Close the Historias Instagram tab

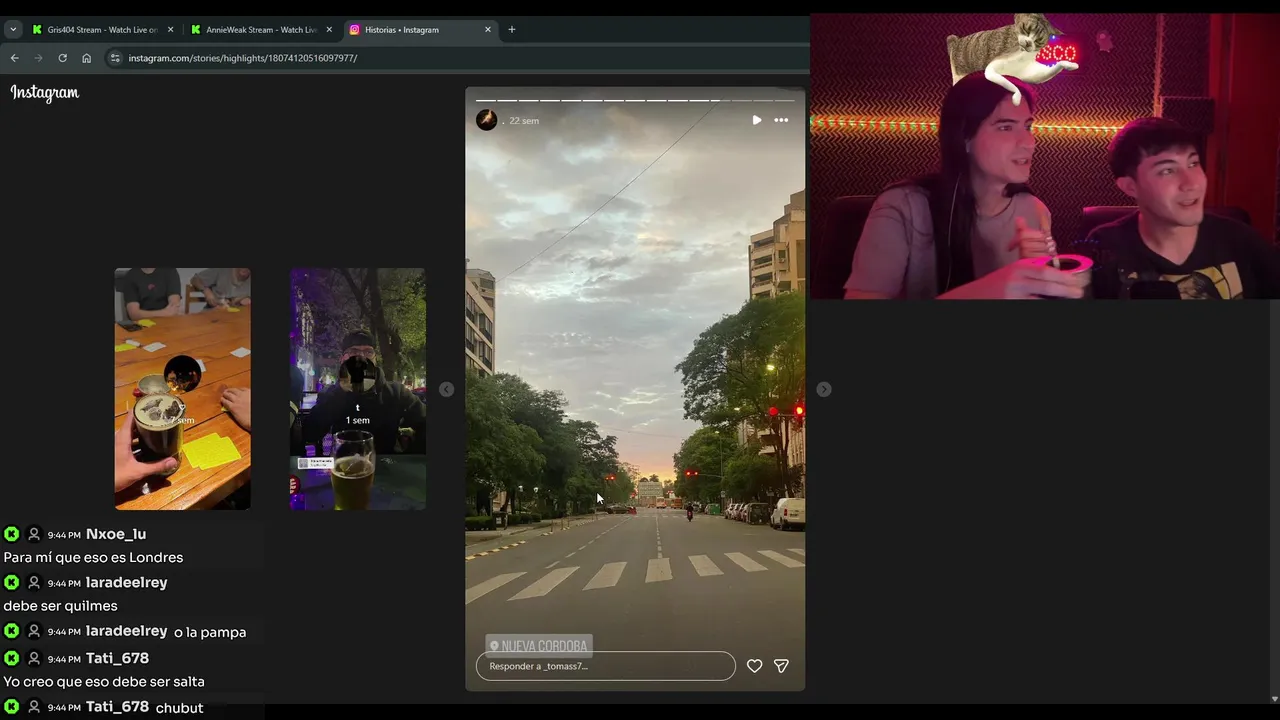point(488,29)
